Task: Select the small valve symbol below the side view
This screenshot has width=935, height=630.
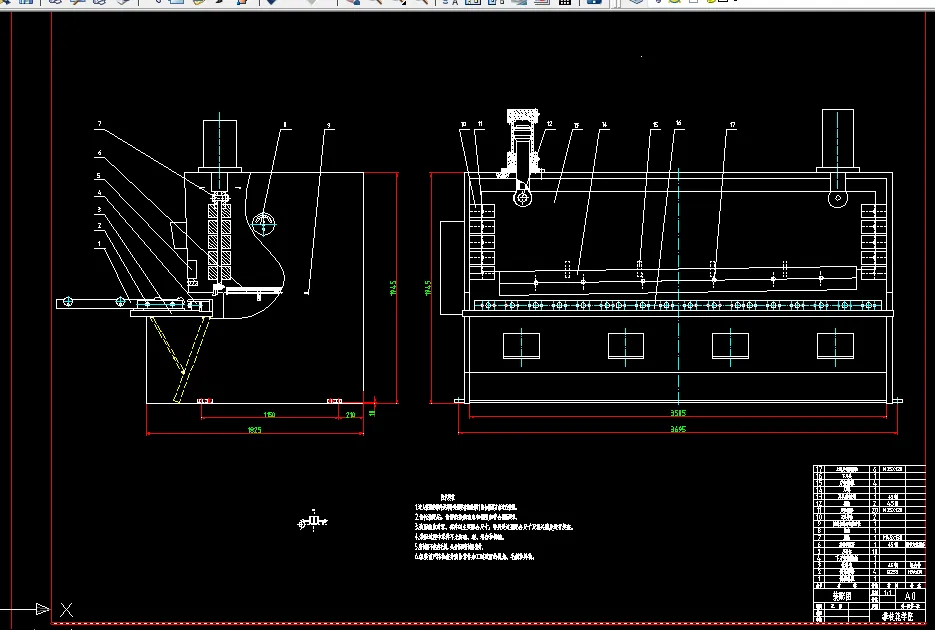Action: [x=312, y=521]
